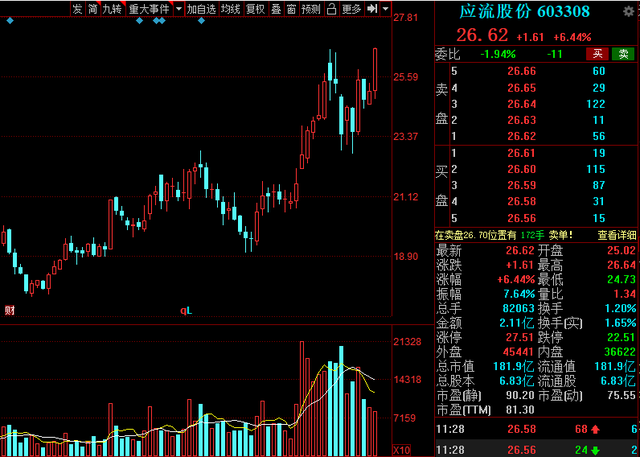Select buy level 1 price 26.61
This screenshot has height=457, width=640.
[522, 153]
